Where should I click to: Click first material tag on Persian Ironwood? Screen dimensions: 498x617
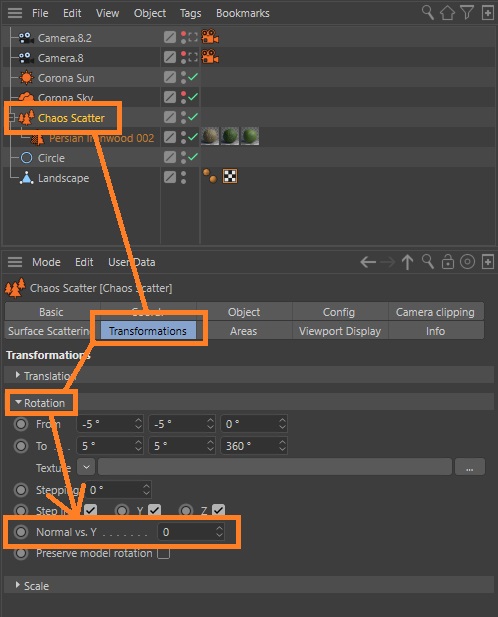click(x=210, y=137)
